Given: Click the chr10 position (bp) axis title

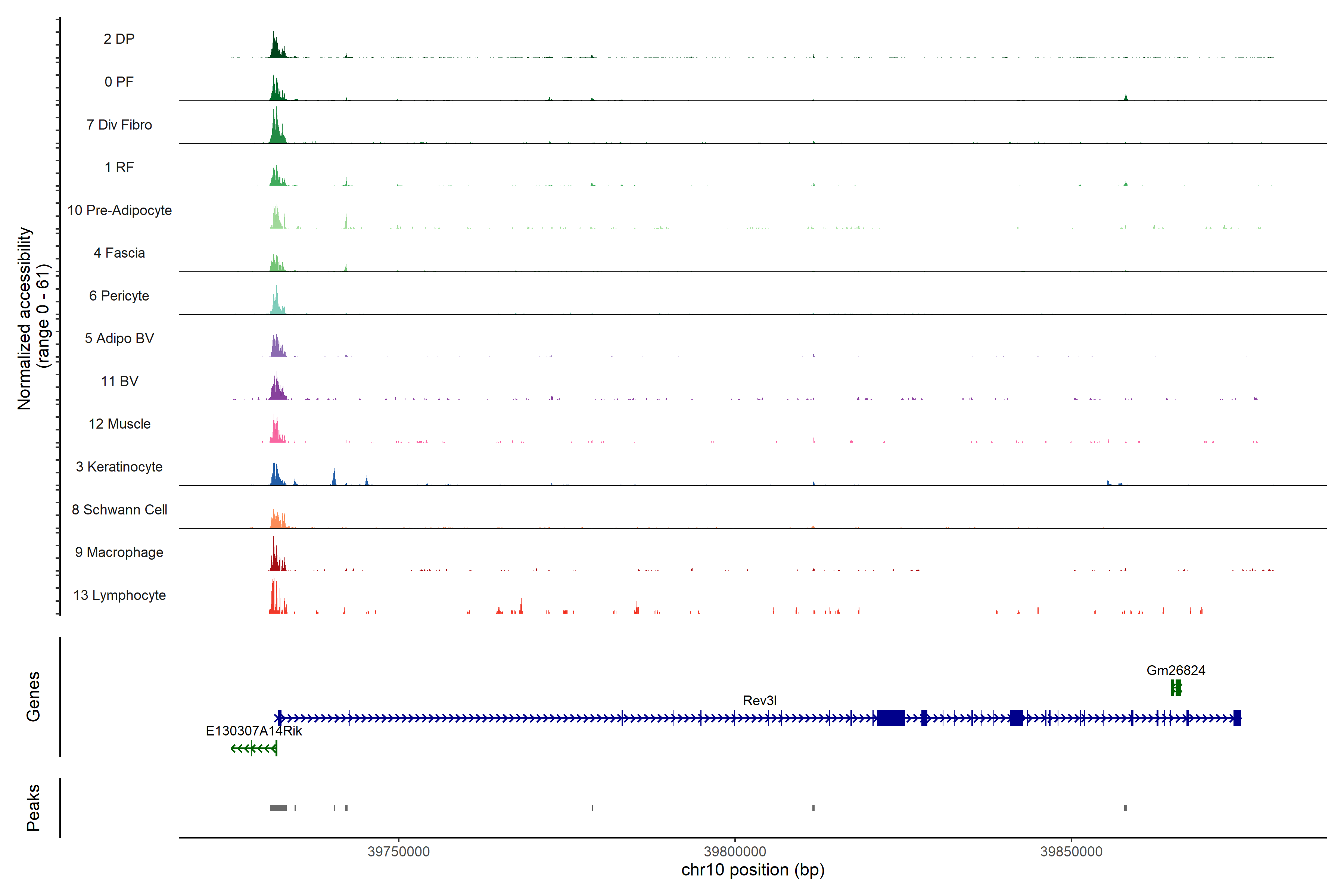Looking at the screenshot, I should [x=753, y=870].
